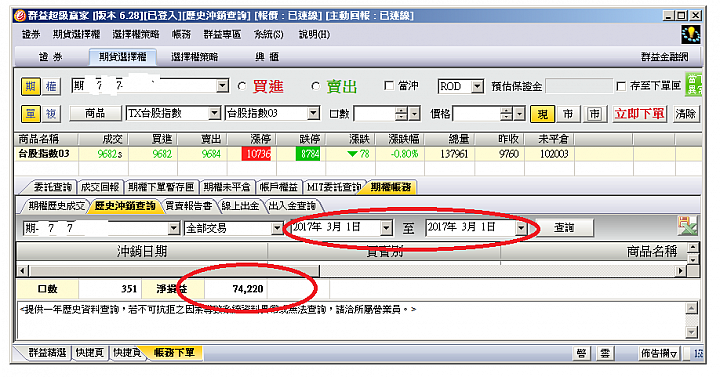
Task: Switch to 單 single-order mode
Action: click(30, 113)
